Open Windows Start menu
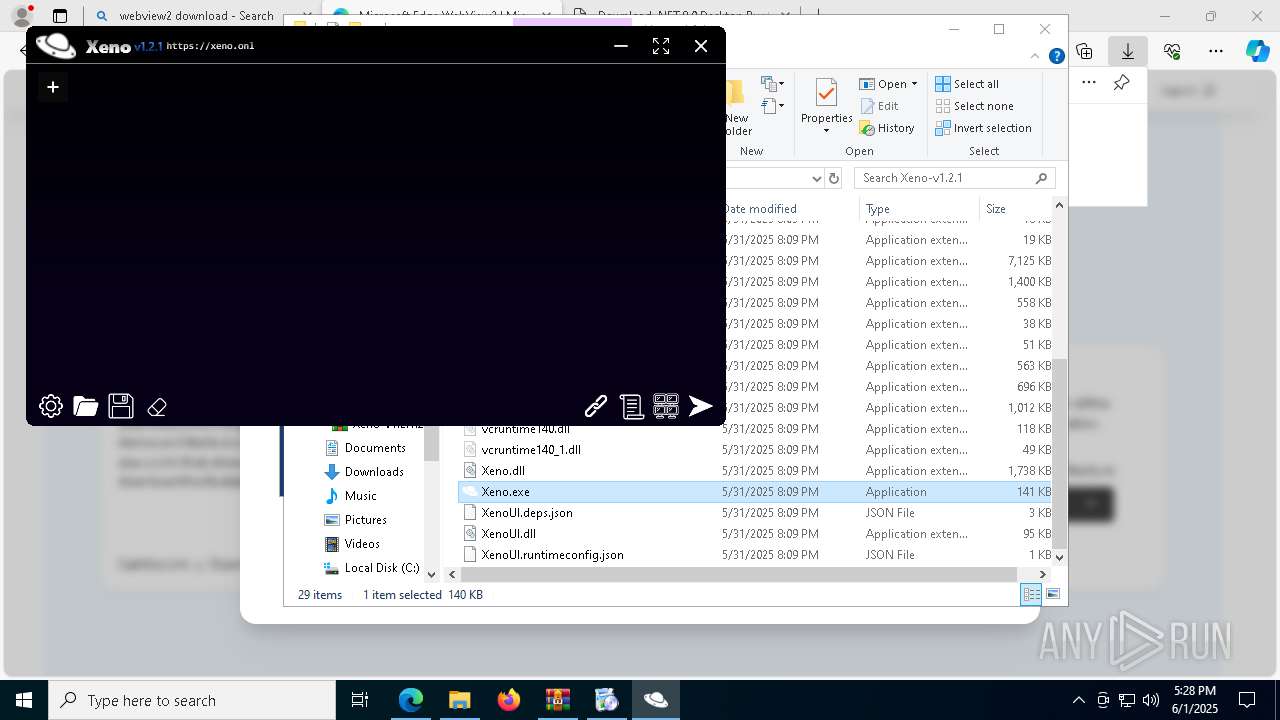Screen dimensions: 1280x720 (x=24, y=700)
